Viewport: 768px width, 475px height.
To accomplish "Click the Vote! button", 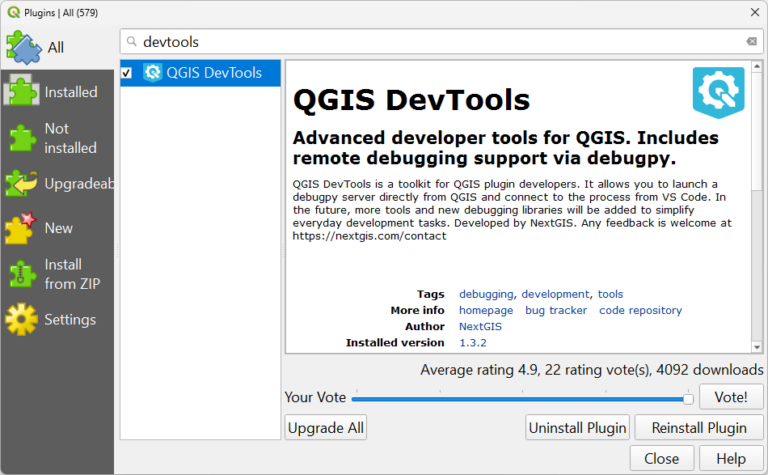I will (731, 397).
